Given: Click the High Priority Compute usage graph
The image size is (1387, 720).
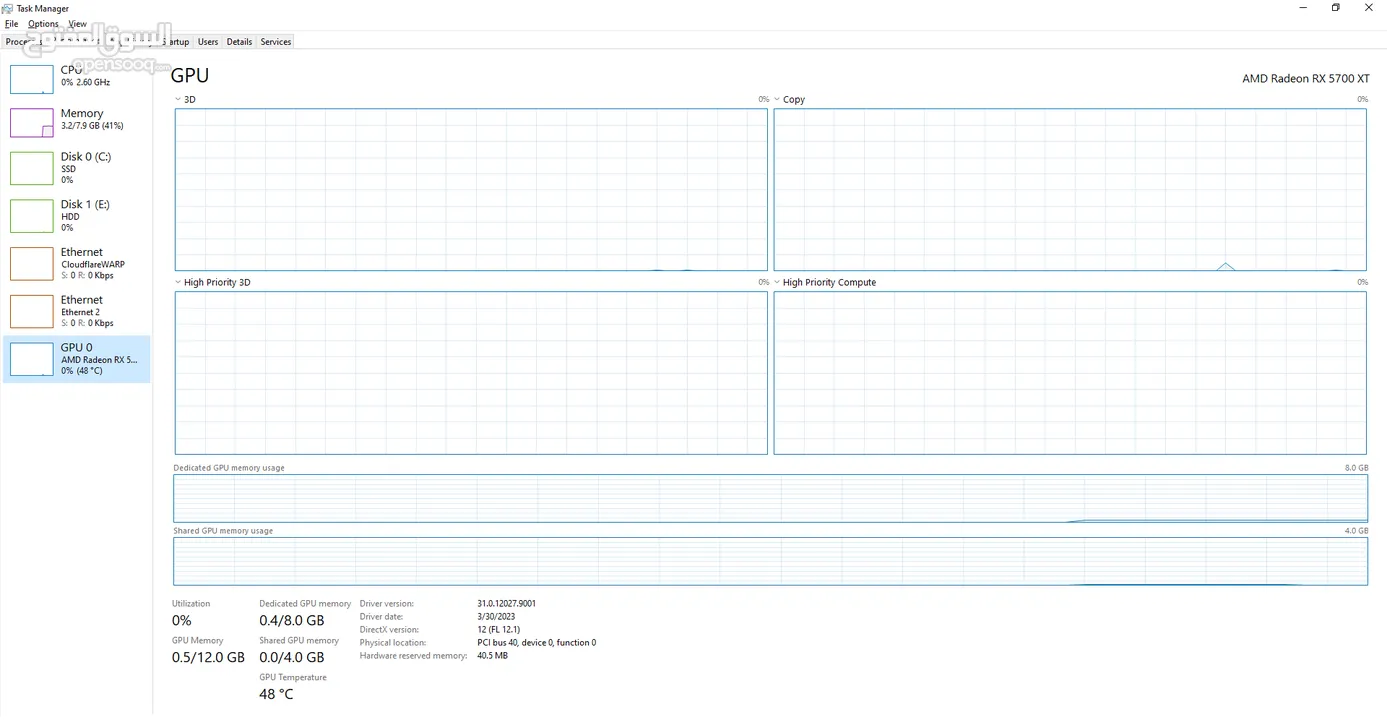Looking at the screenshot, I should [1070, 373].
